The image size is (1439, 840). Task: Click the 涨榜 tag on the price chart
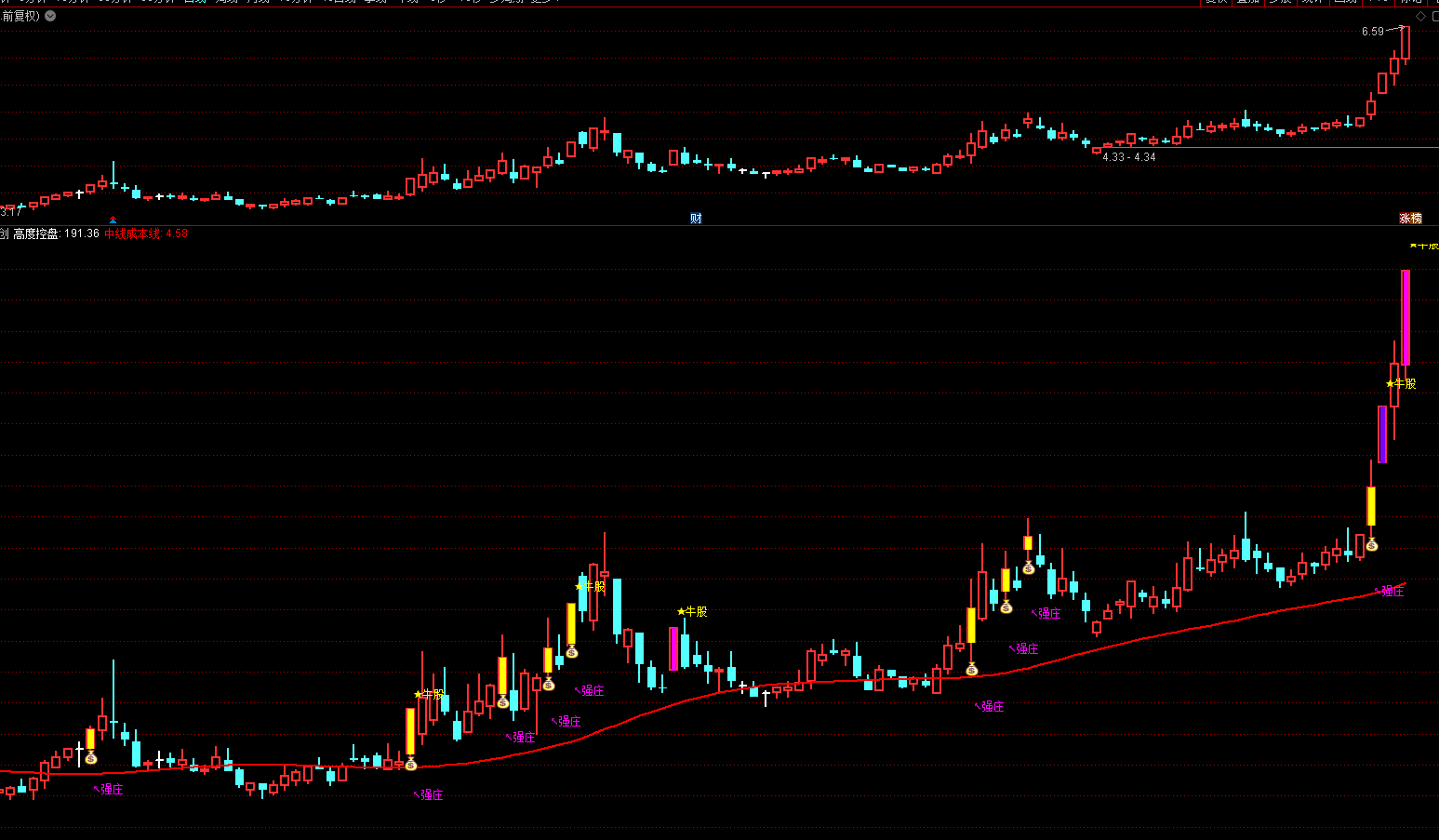pyautogui.click(x=1410, y=219)
